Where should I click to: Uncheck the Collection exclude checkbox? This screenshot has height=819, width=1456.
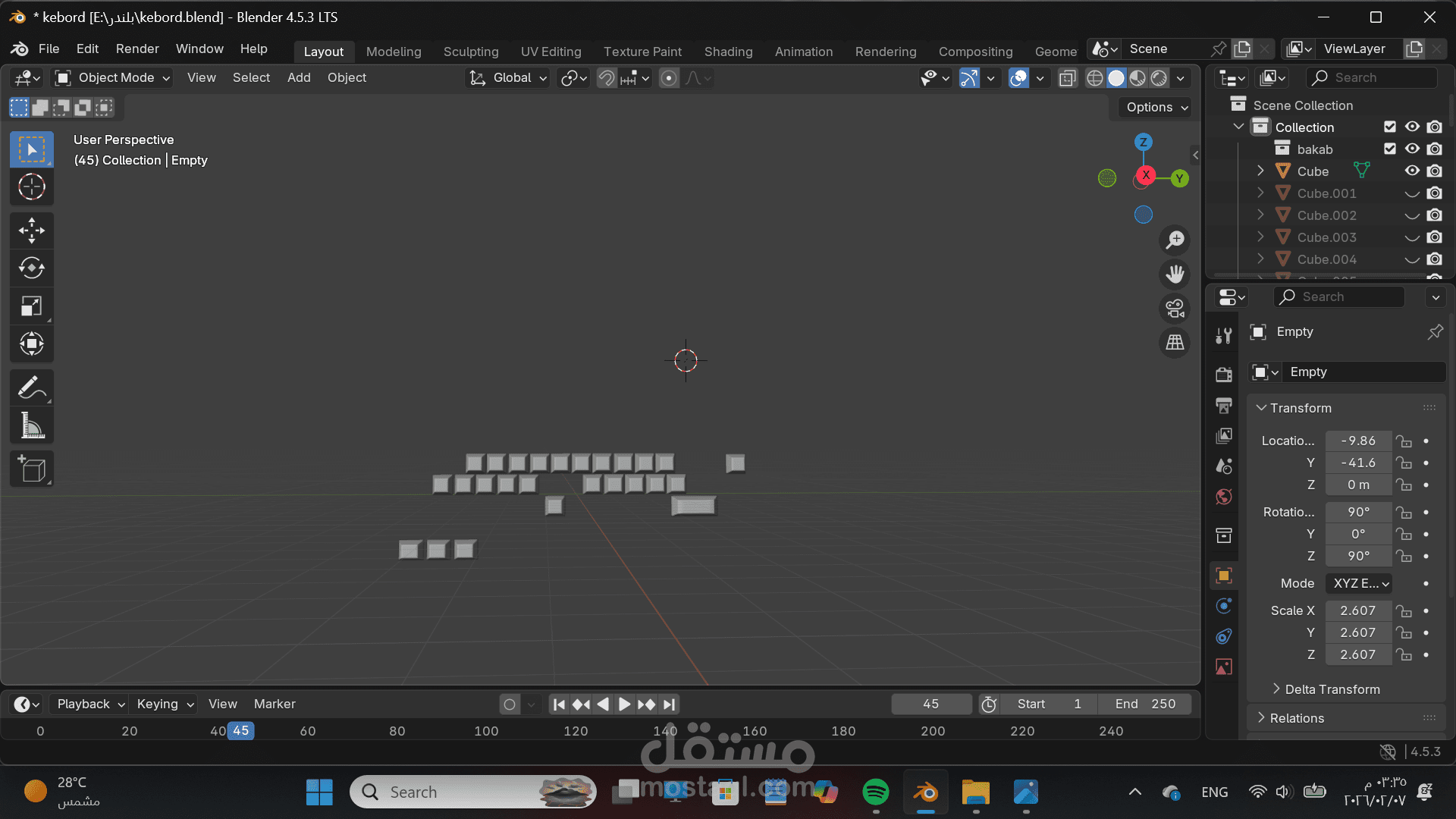click(x=1389, y=127)
